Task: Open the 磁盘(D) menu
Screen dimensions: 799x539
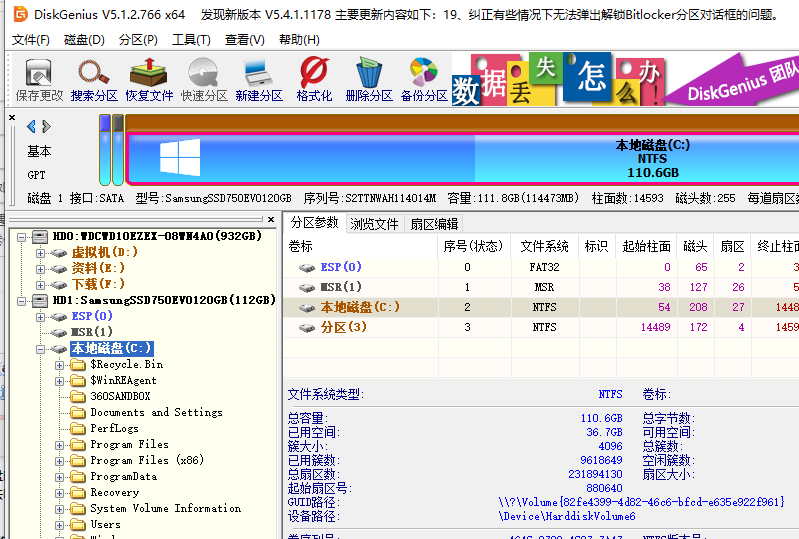Action: 84,40
